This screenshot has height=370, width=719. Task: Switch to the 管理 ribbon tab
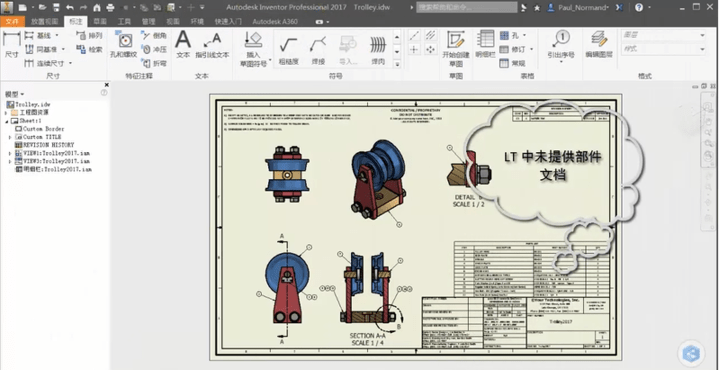point(149,22)
